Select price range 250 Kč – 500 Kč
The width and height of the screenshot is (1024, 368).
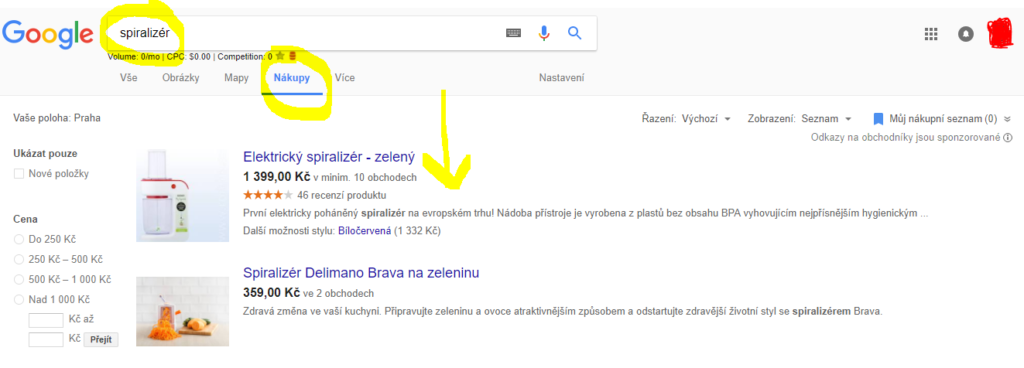19,259
